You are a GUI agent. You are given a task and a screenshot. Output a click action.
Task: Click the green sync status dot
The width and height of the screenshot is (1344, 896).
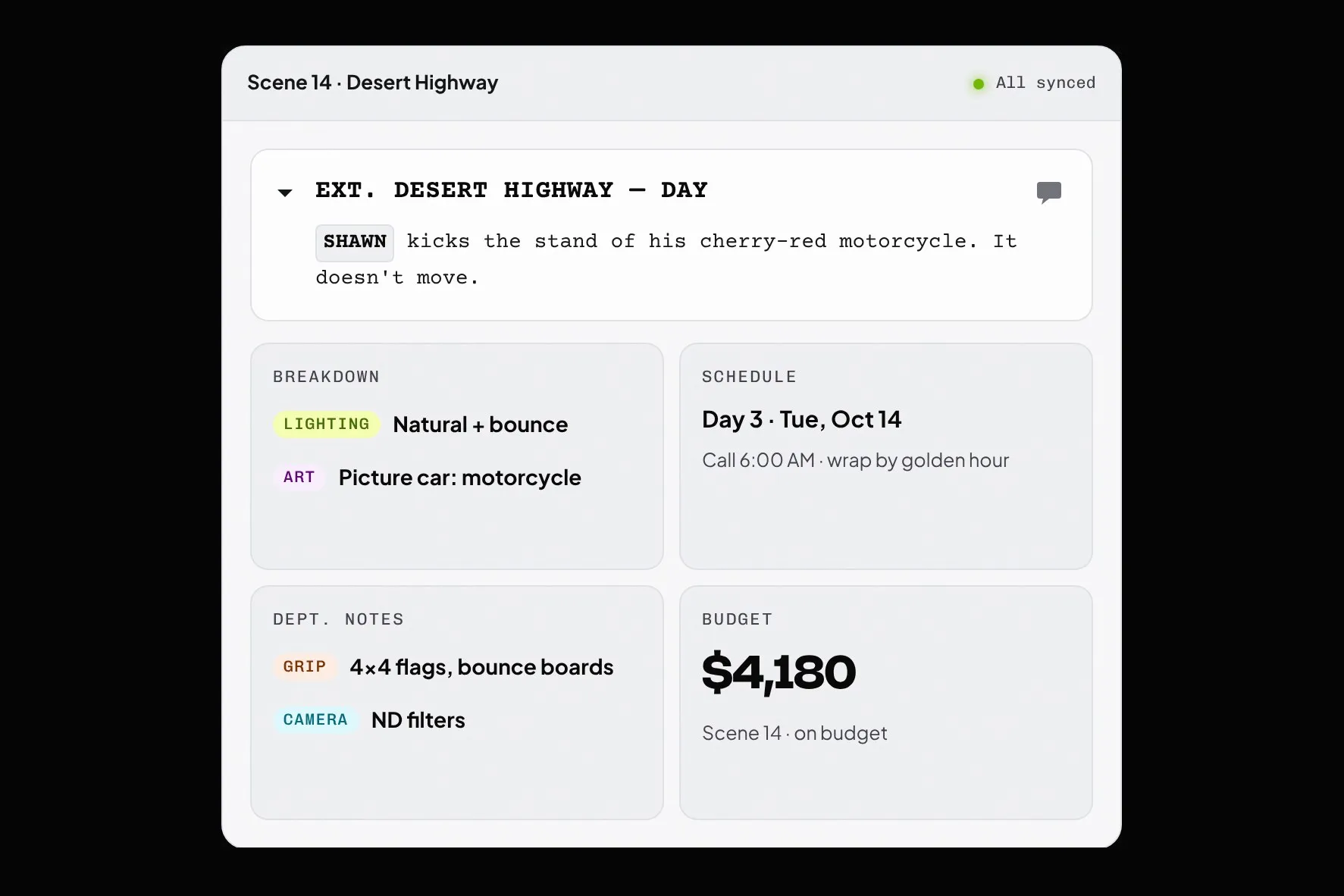[x=979, y=84]
